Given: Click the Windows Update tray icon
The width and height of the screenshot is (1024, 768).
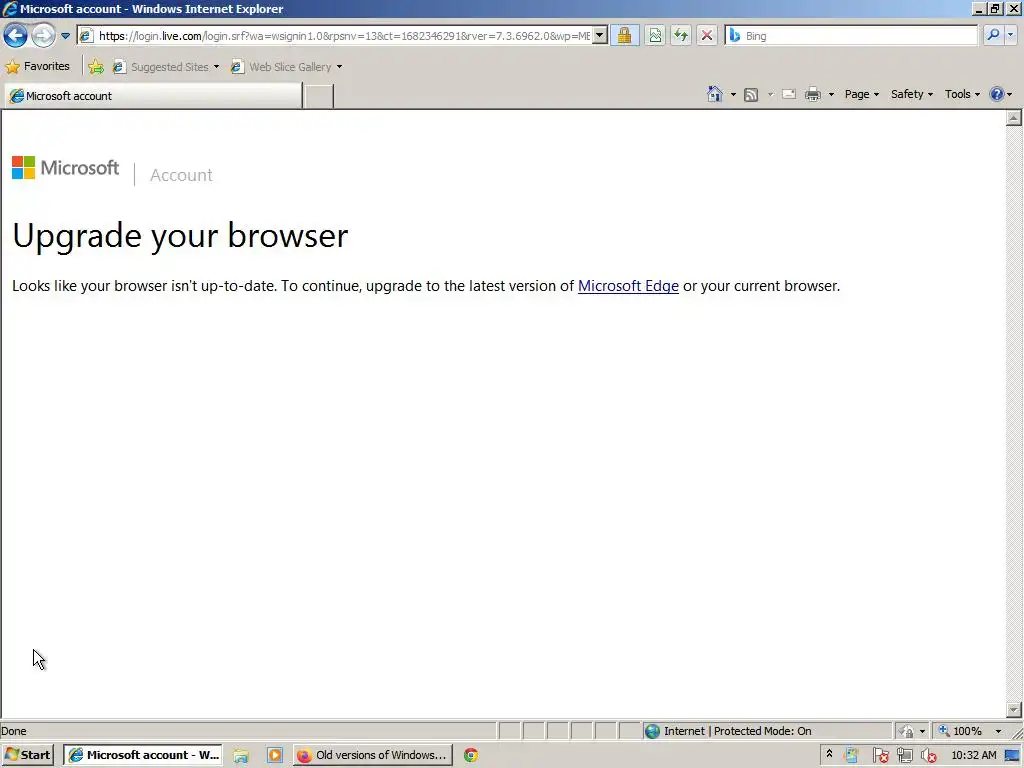Looking at the screenshot, I should [851, 756].
